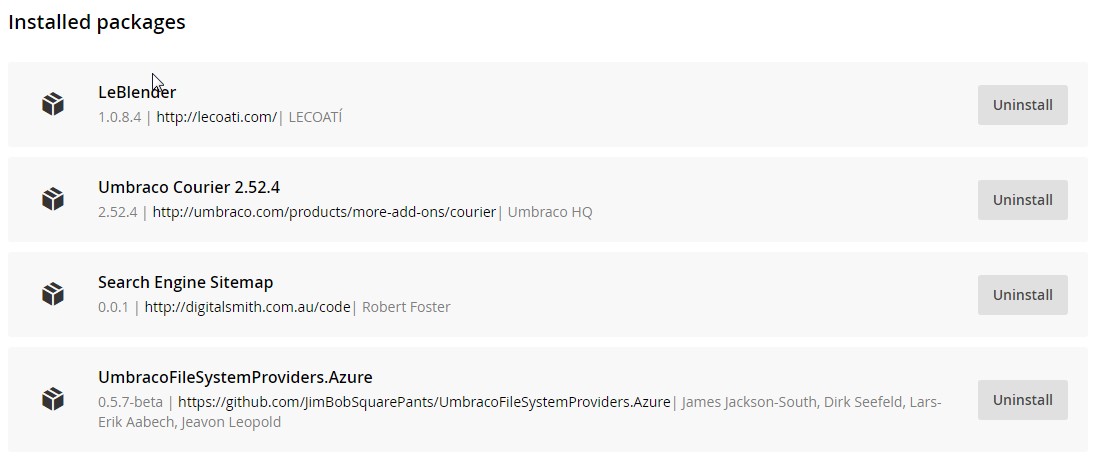Uninstall the Search Engine Sitemap package
The width and height of the screenshot is (1100, 459).
point(1022,295)
